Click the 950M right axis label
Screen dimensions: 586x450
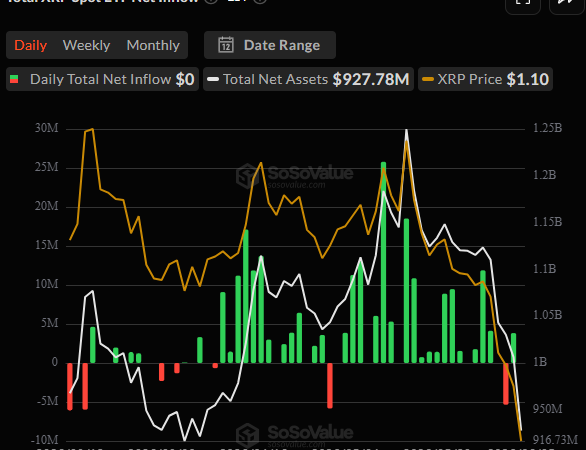[x=548, y=409]
